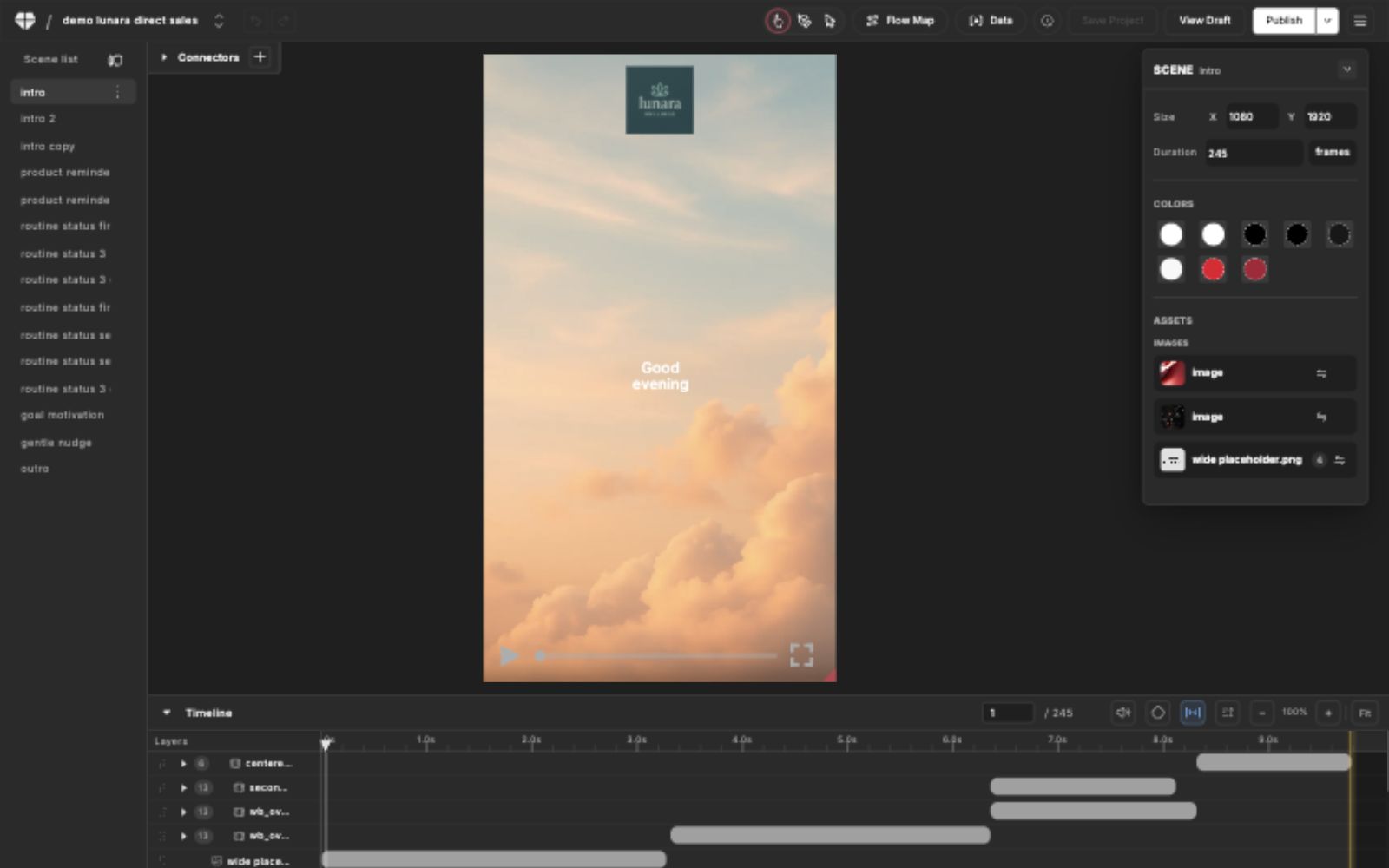The height and width of the screenshot is (868, 1389).
Task: Open the project switcher next to project name
Action: pyautogui.click(x=219, y=21)
